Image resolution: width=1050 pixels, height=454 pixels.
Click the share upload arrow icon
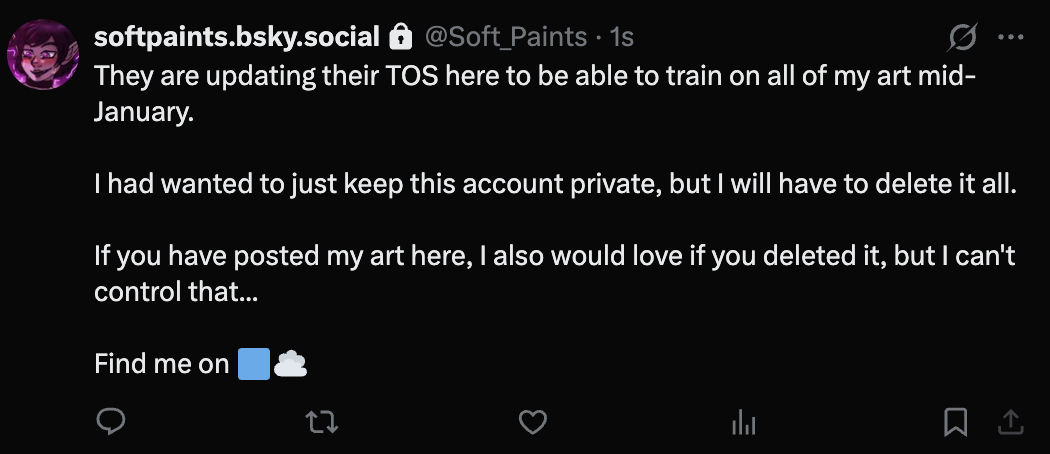(1010, 423)
